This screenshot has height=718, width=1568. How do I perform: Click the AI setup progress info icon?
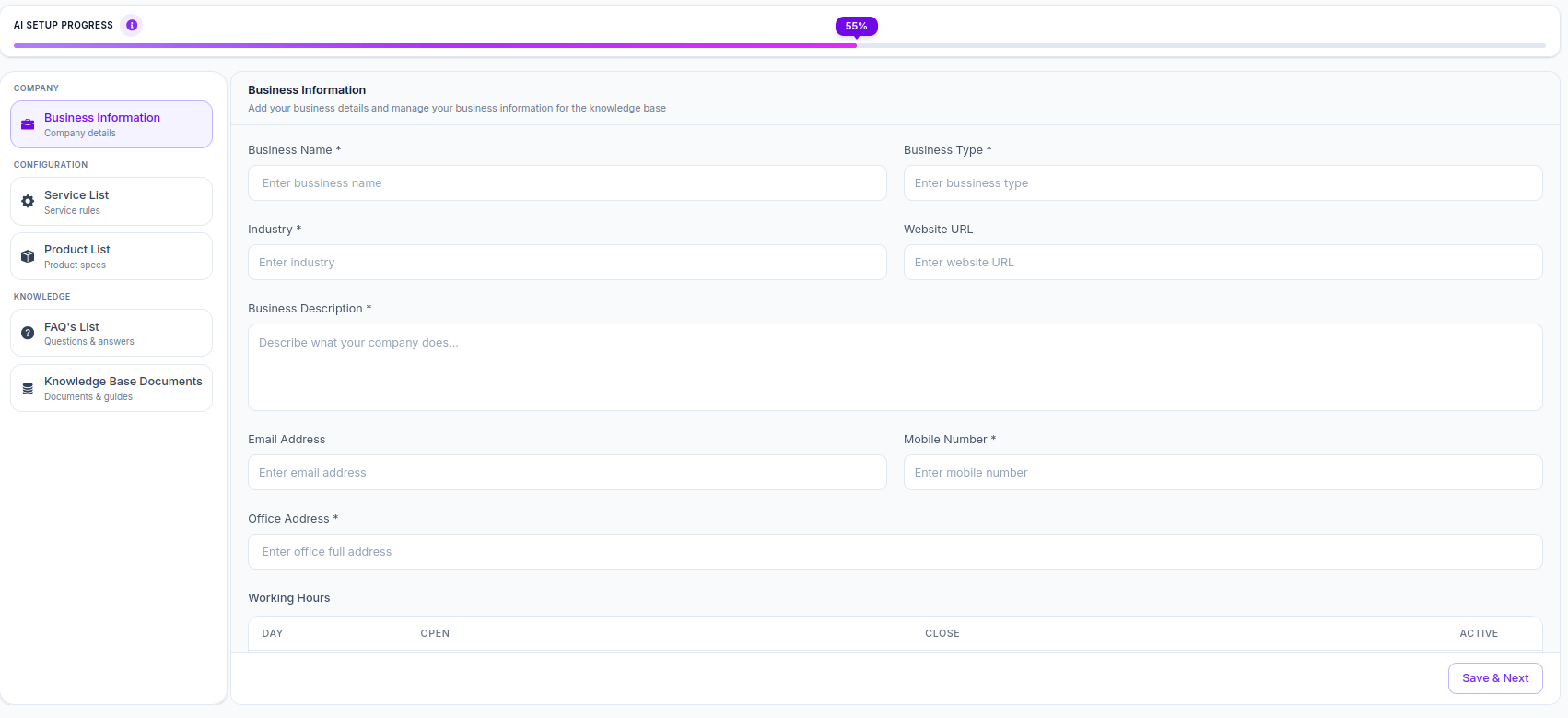(132, 25)
